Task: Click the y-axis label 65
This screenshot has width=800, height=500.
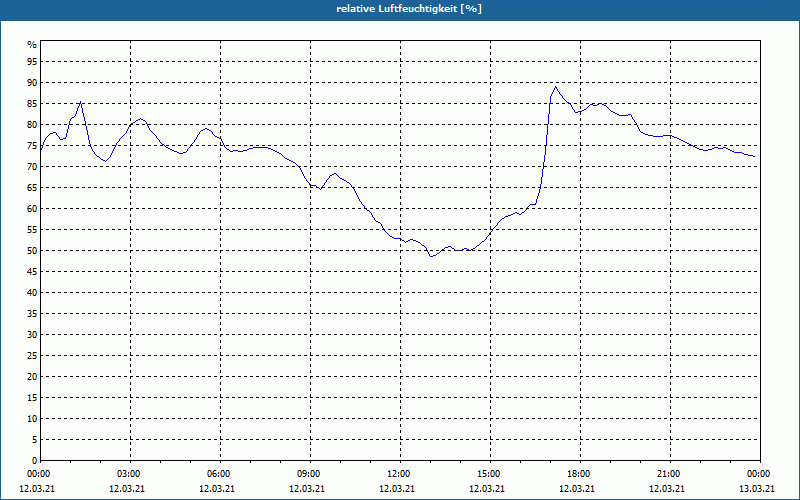Action: coord(32,188)
